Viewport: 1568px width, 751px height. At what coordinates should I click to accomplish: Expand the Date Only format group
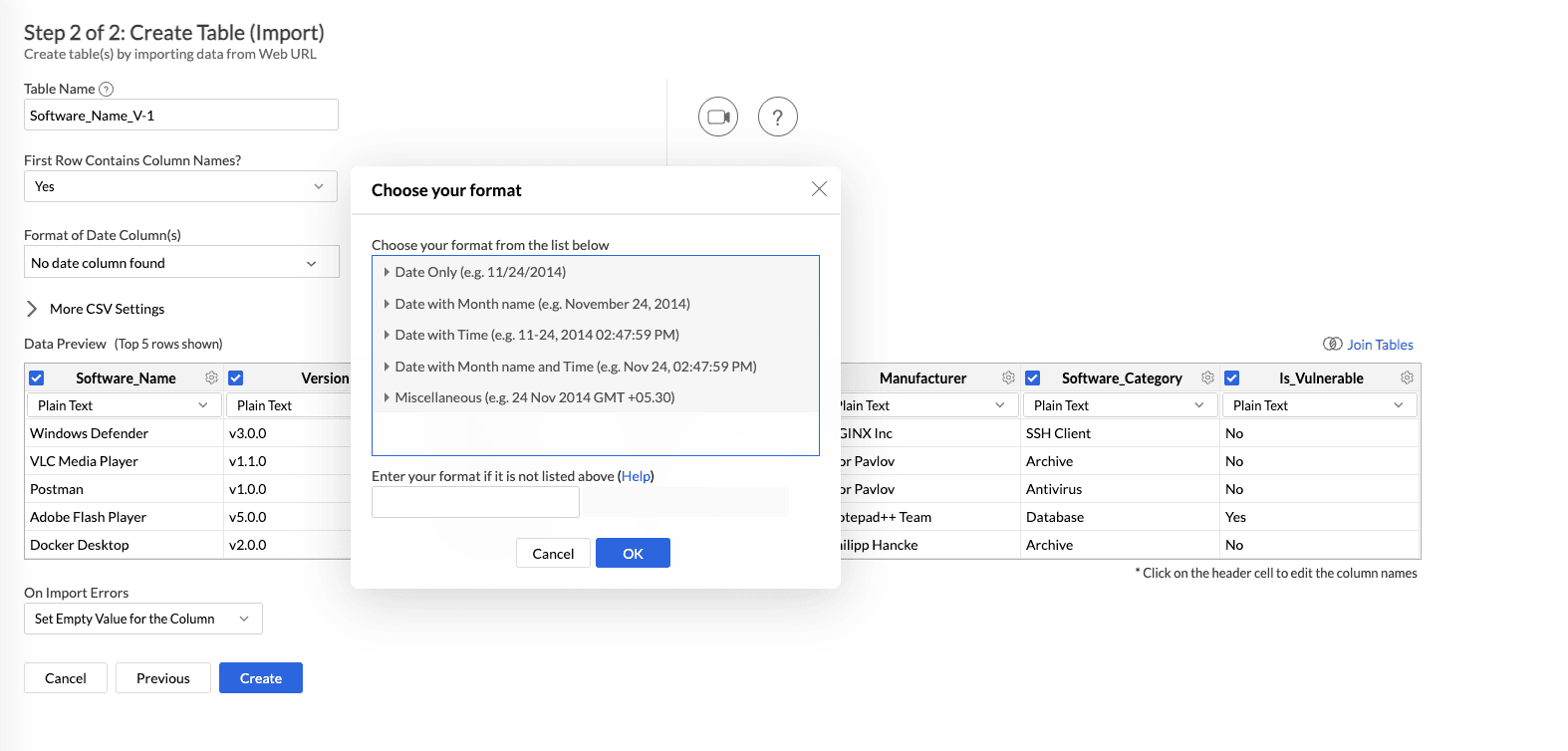coord(387,272)
